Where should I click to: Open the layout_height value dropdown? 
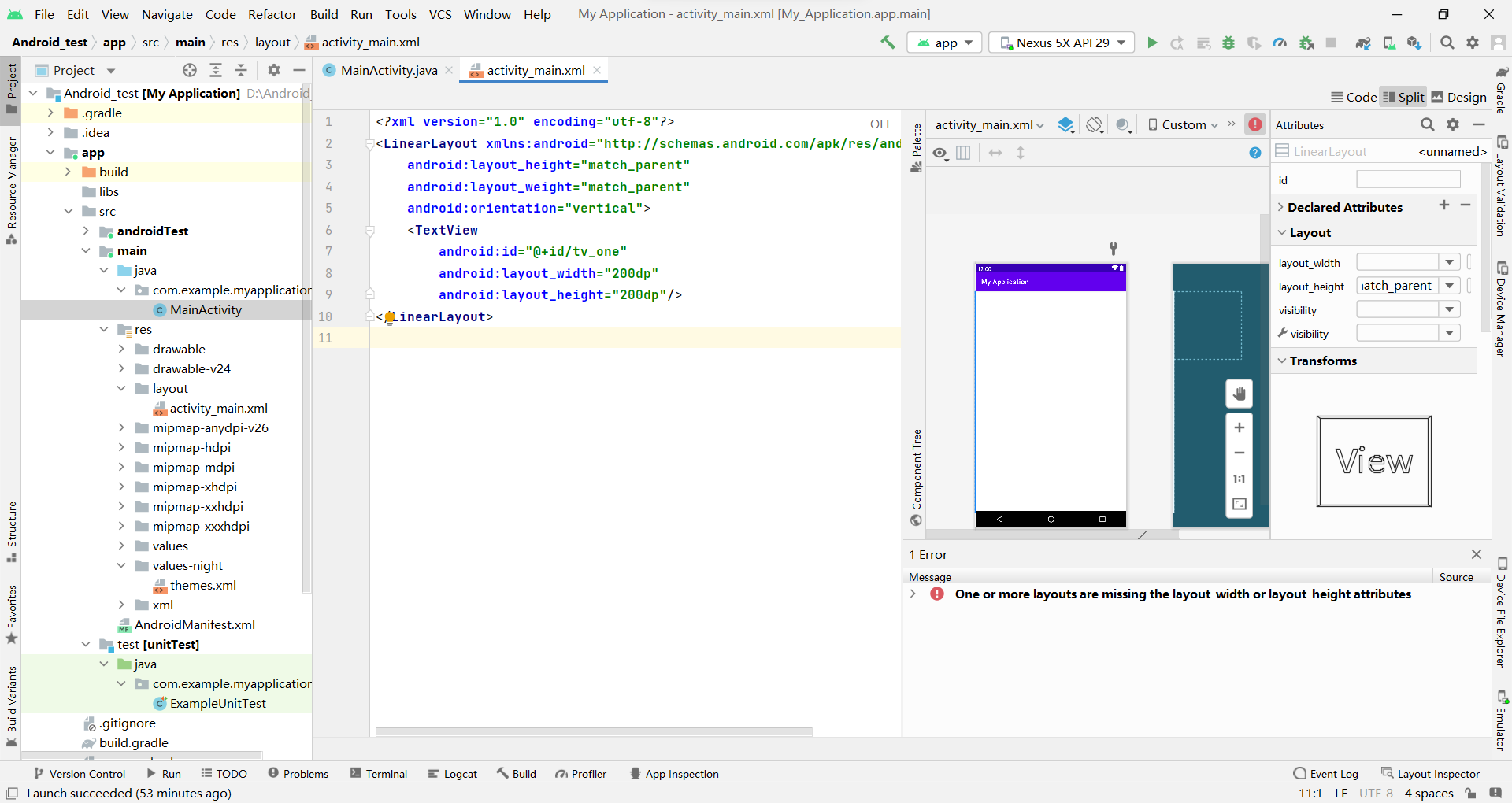1450,286
